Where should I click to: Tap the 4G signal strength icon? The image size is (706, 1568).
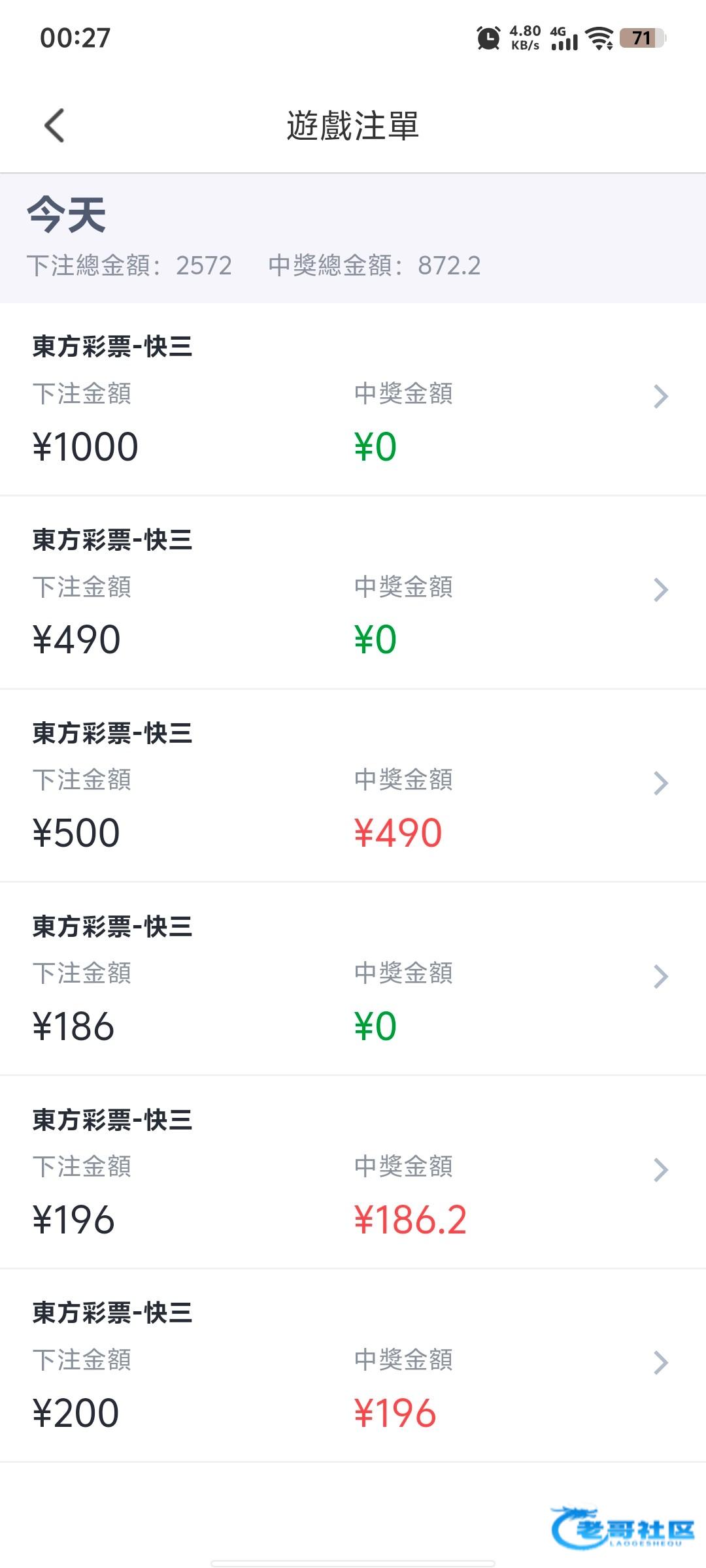point(564,39)
